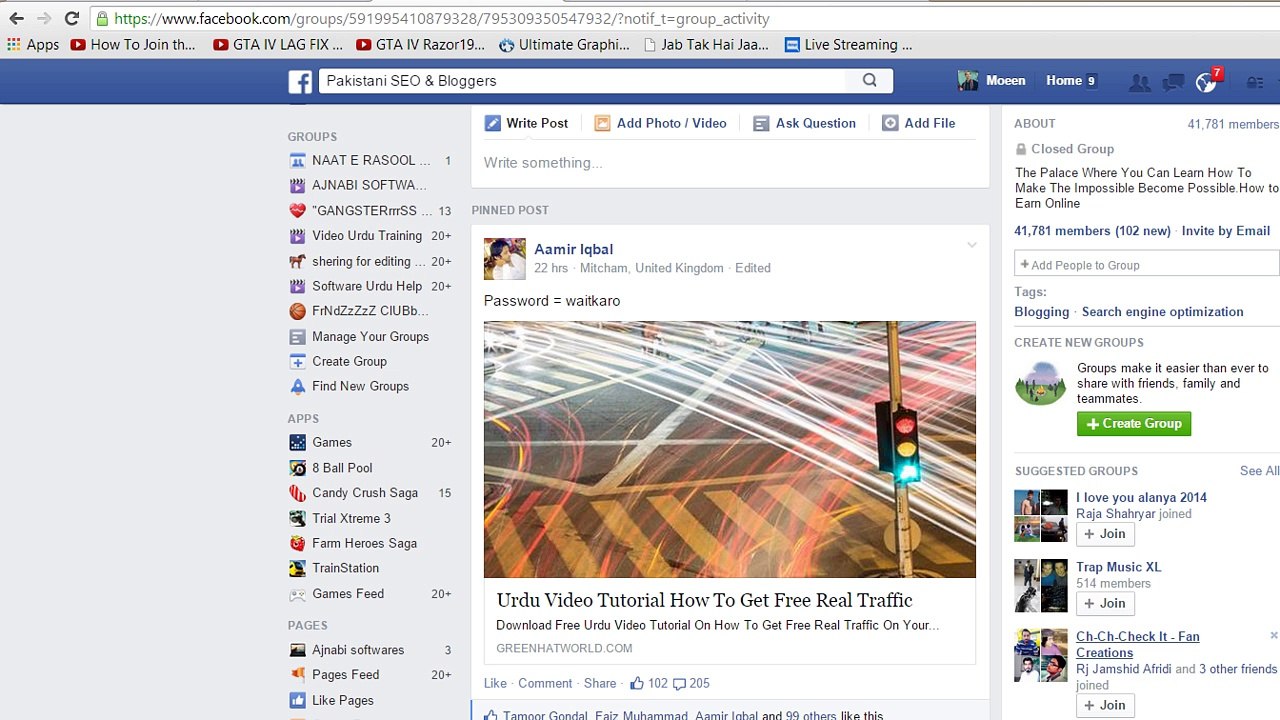Click the Farm Heroes Saga icon

(297, 543)
